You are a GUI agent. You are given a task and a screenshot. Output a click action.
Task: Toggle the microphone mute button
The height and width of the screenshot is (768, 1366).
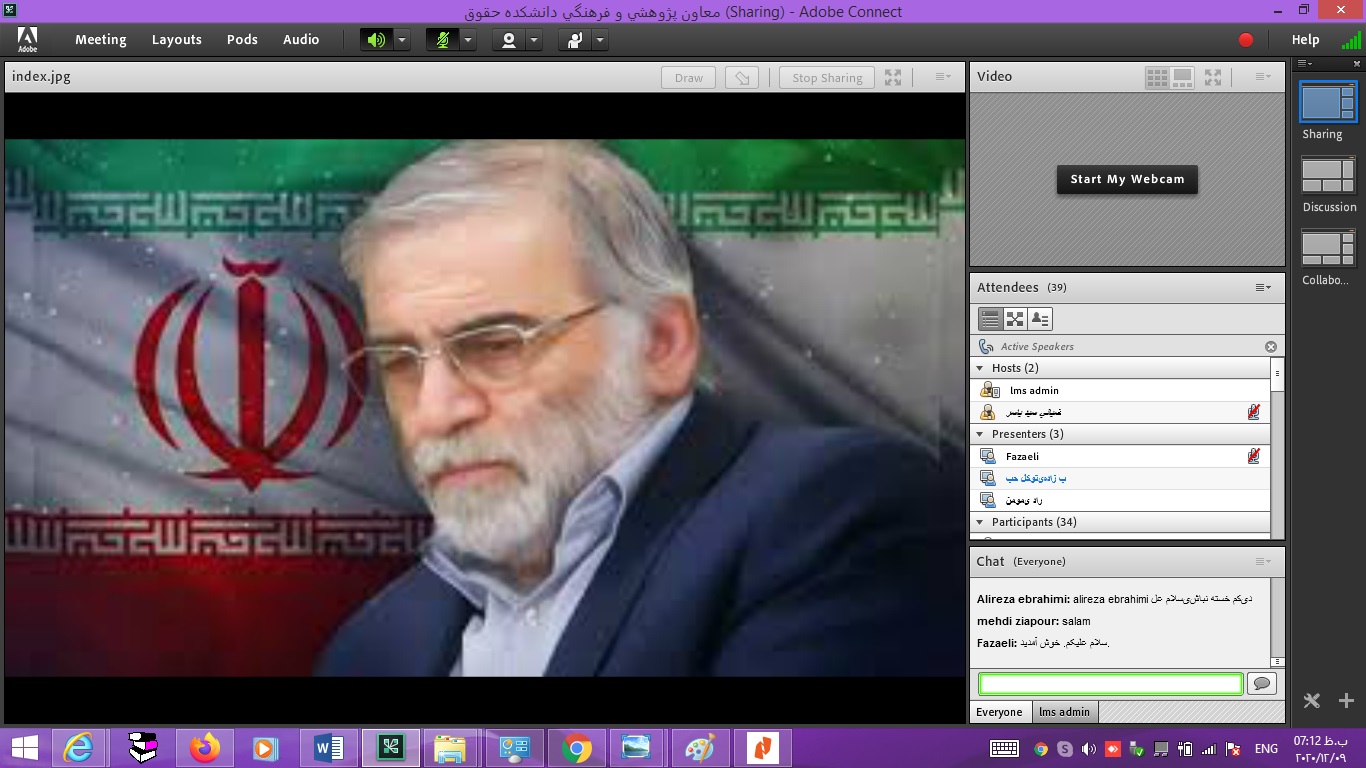pyautogui.click(x=442, y=40)
